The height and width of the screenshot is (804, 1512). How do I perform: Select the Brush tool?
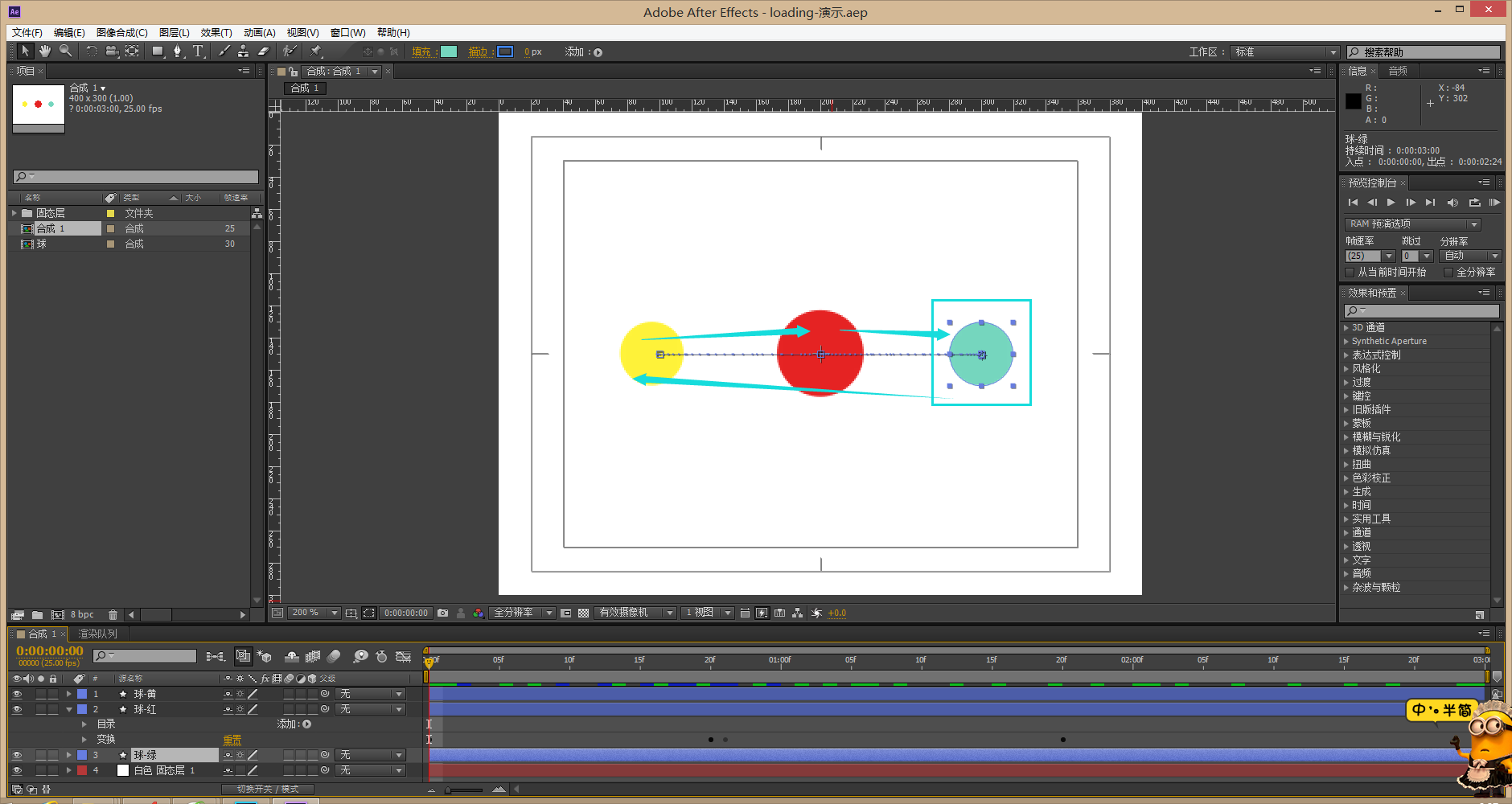[x=224, y=51]
